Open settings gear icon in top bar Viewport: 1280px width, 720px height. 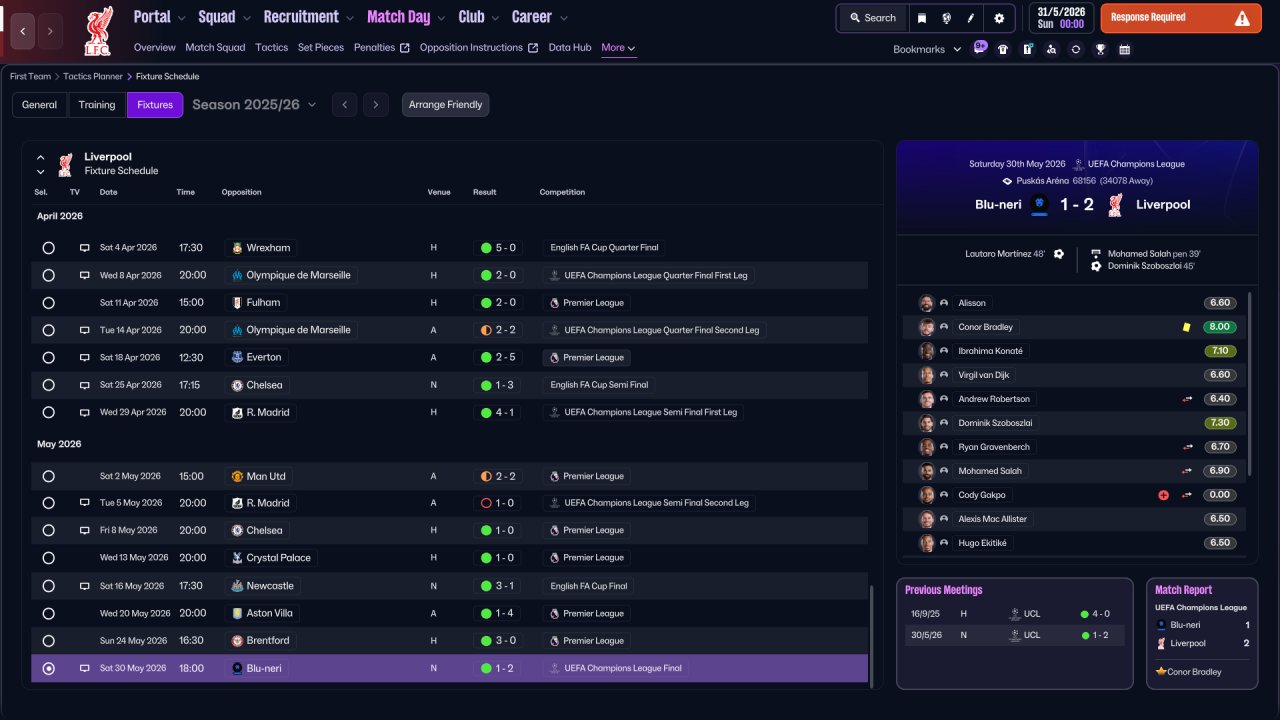999,18
